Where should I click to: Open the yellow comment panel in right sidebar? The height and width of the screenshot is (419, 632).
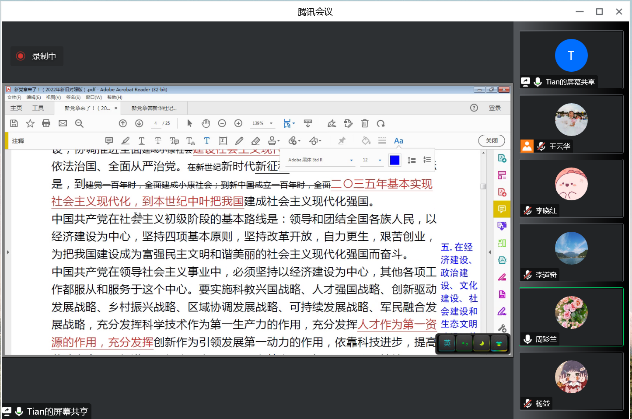pyautogui.click(x=500, y=208)
